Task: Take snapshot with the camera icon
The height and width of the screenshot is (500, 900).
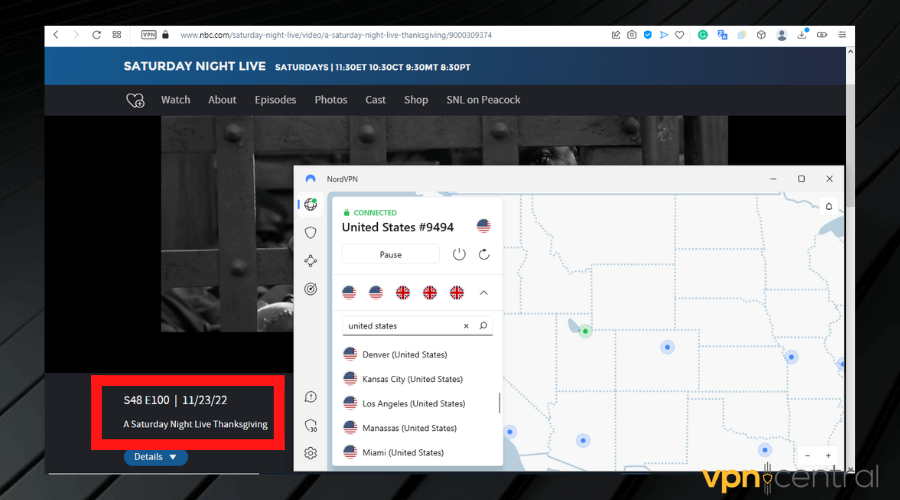Action: coord(632,35)
